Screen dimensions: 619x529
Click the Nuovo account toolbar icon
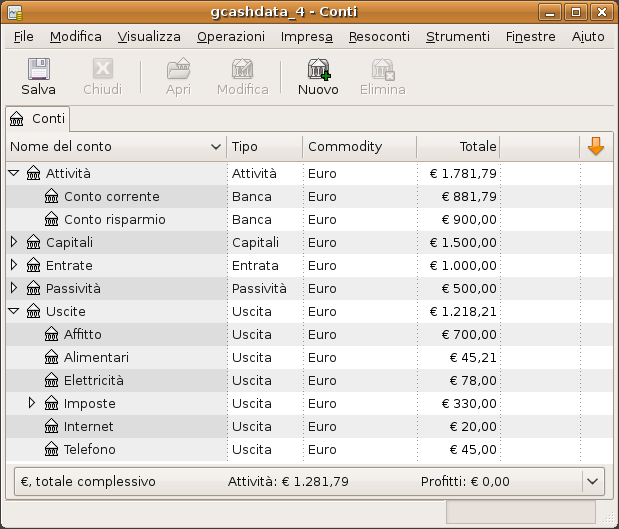pyautogui.click(x=318, y=69)
